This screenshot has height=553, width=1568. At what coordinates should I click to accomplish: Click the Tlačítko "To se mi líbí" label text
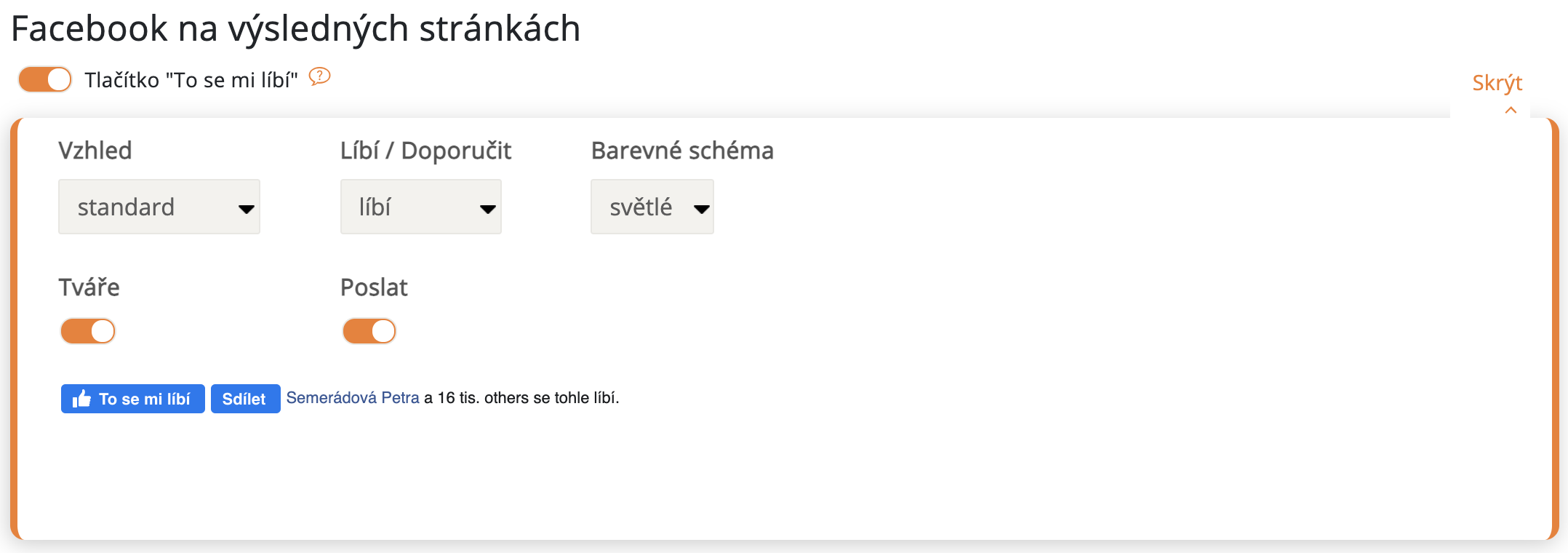click(191, 80)
